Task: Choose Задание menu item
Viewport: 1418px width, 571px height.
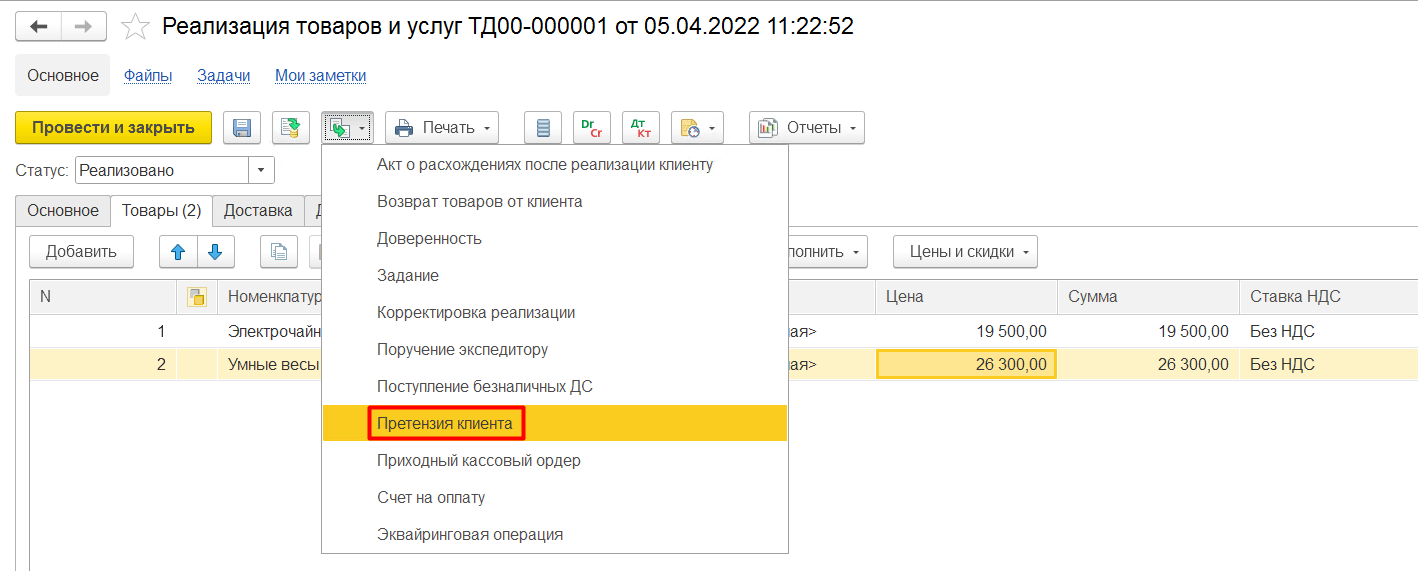Action: pyautogui.click(x=555, y=275)
